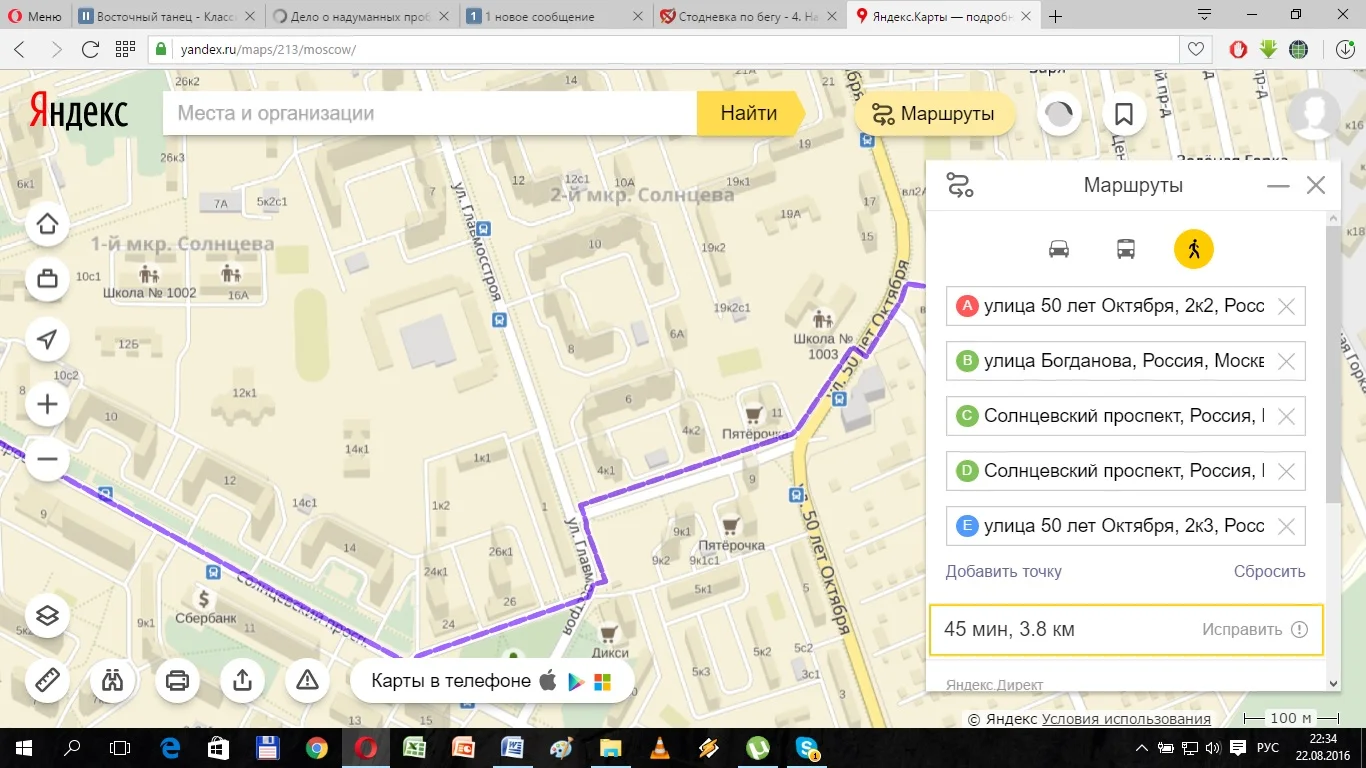Click the Google Play icon
This screenshot has width=1366, height=768.
click(x=575, y=682)
